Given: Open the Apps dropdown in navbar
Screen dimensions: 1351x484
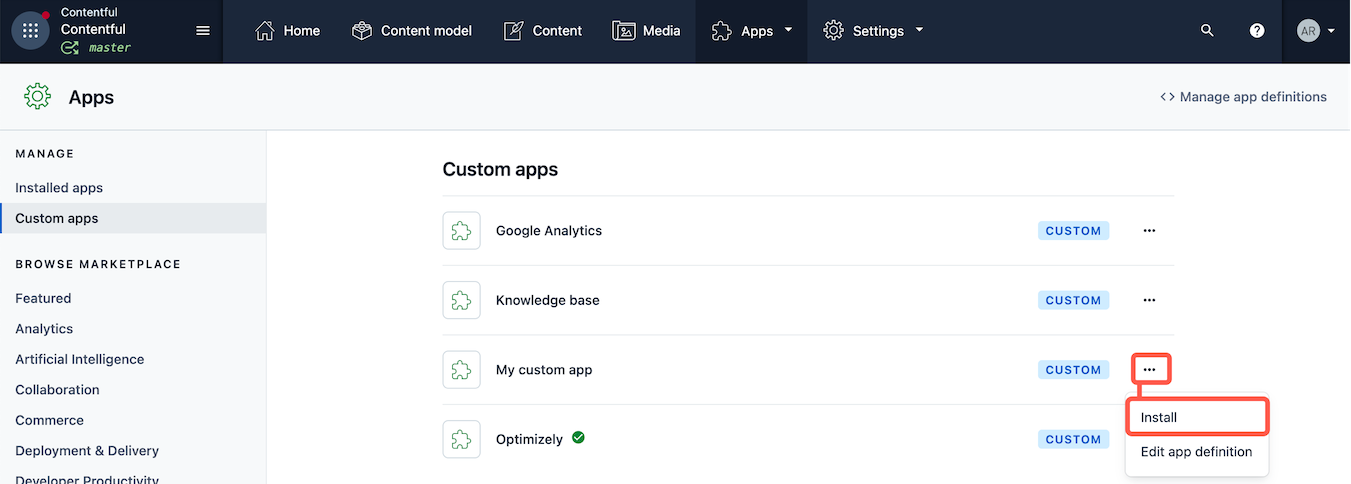Looking at the screenshot, I should (751, 31).
